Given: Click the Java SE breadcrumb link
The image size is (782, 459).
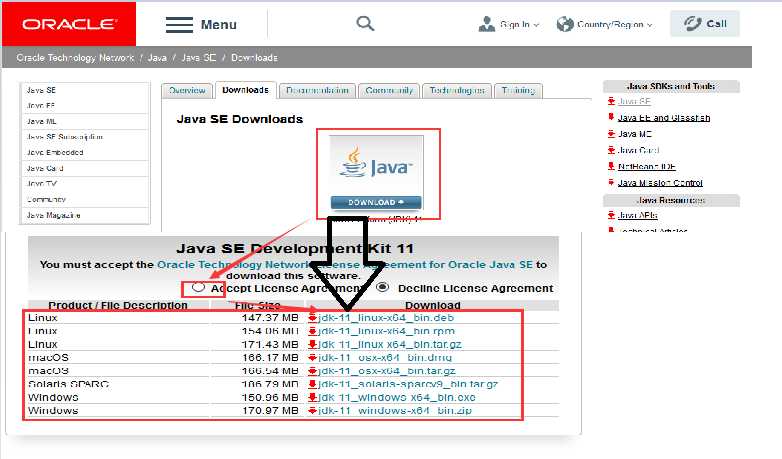Looking at the screenshot, I should pyautogui.click(x=198, y=58).
